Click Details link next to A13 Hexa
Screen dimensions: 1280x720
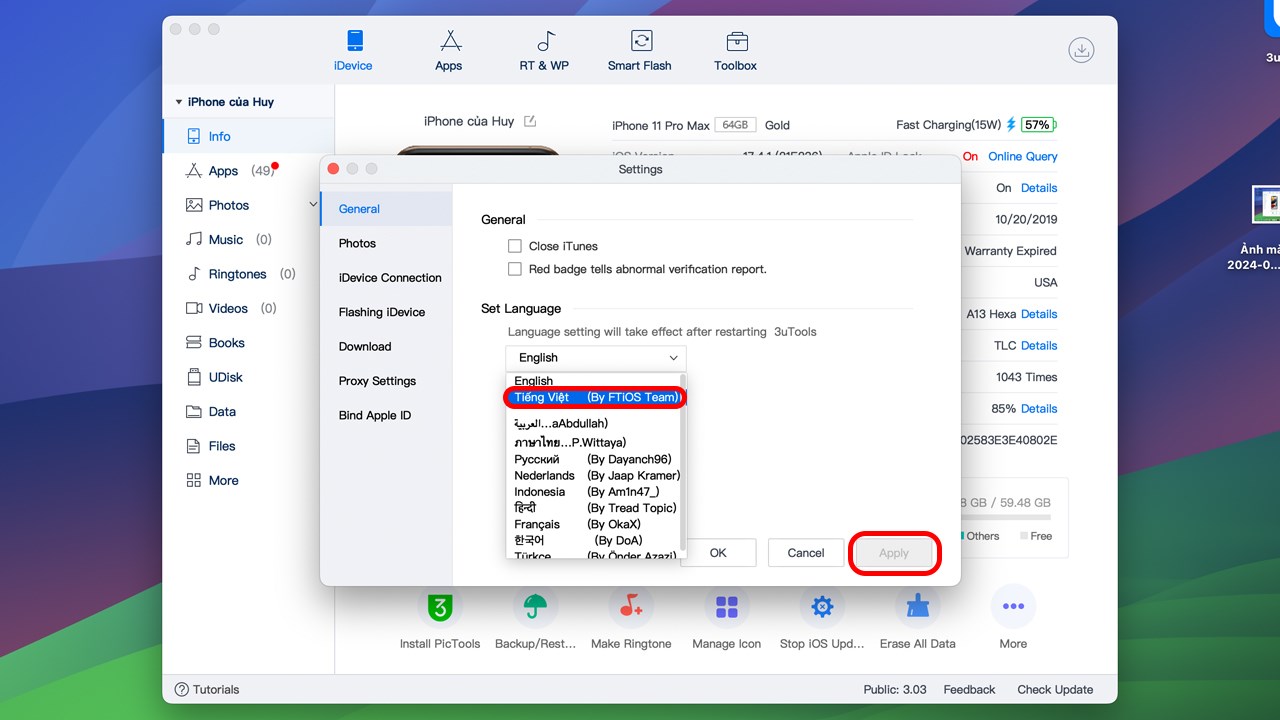point(1039,314)
